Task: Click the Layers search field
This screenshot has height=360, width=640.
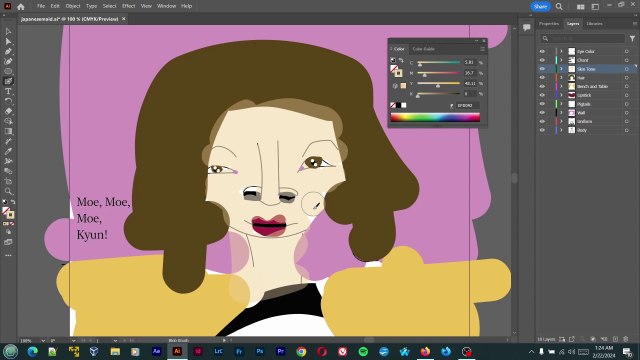Action: pyautogui.click(x=582, y=38)
